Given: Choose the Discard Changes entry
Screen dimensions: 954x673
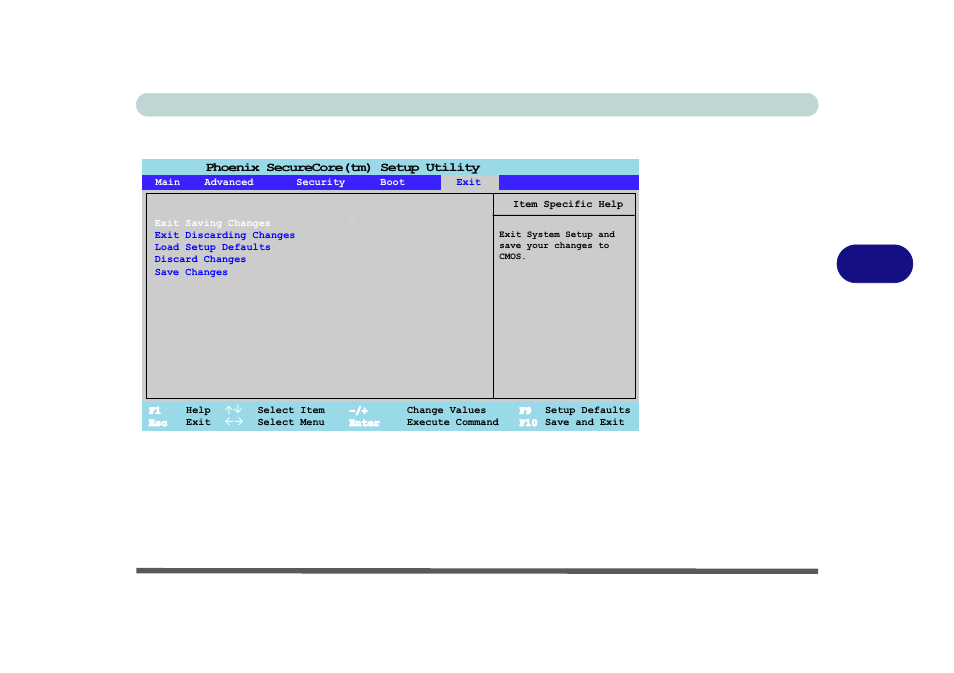Looking at the screenshot, I should pos(200,260).
